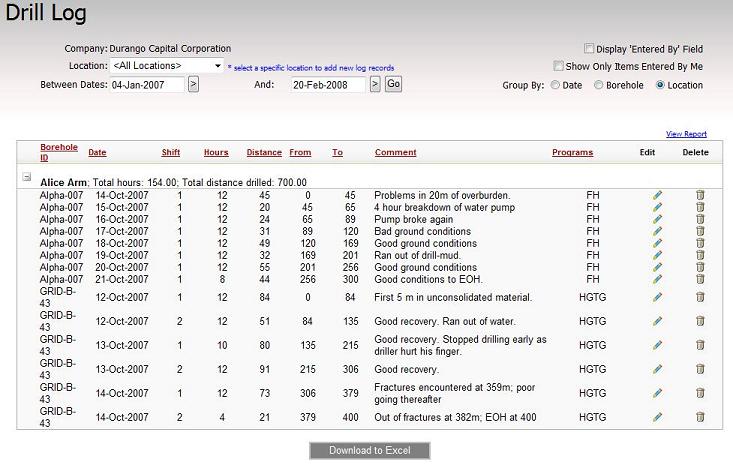
Task: Click comment 'Problems in 20m of overburden.'
Action: point(442,195)
